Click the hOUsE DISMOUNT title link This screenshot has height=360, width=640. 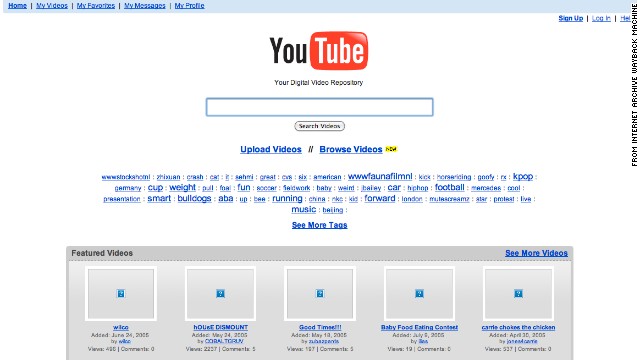[x=220, y=327]
